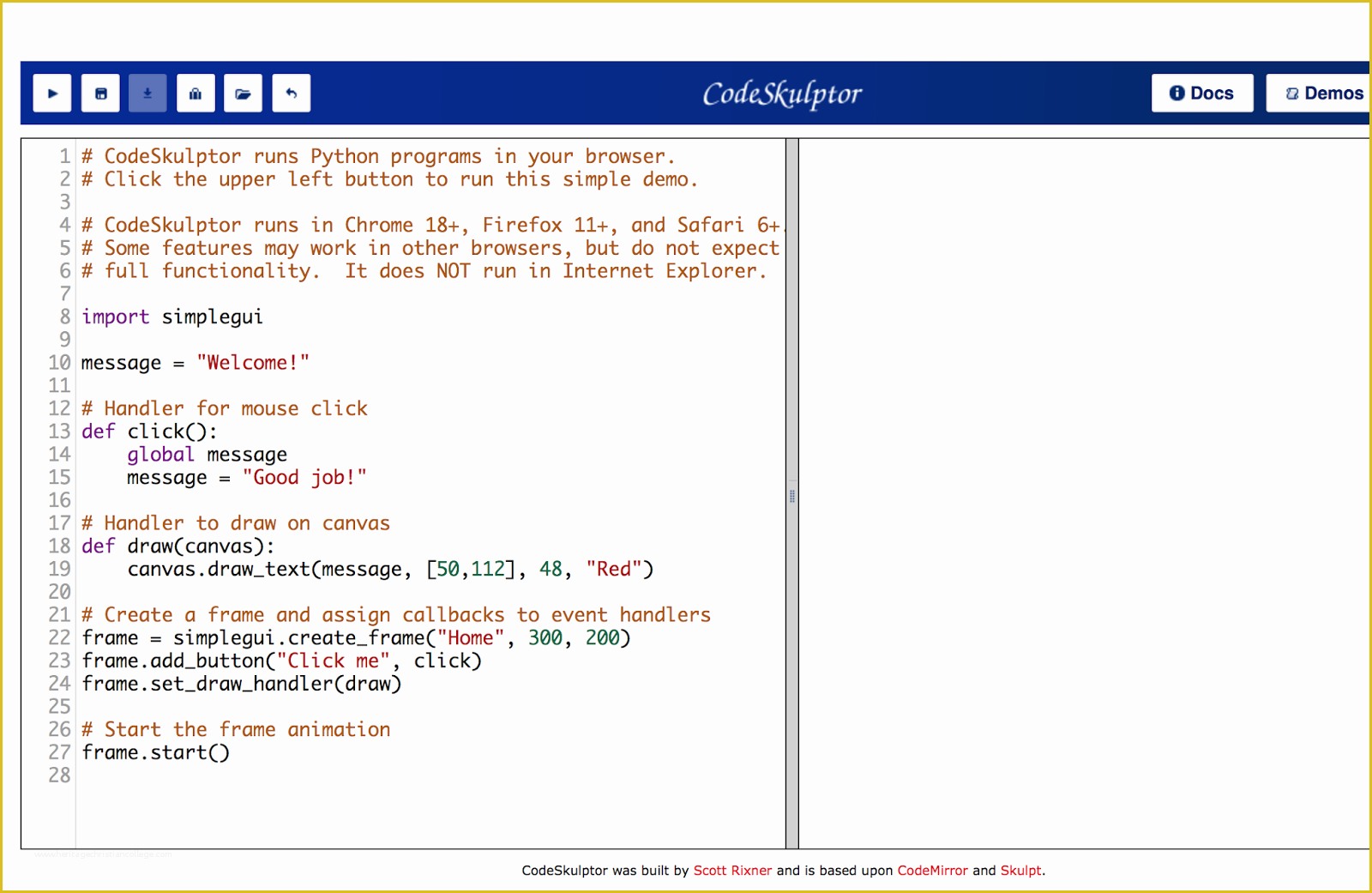This screenshot has height=893, width=1372.
Task: Click comment "# Click the upper left button"
Action: (390, 179)
